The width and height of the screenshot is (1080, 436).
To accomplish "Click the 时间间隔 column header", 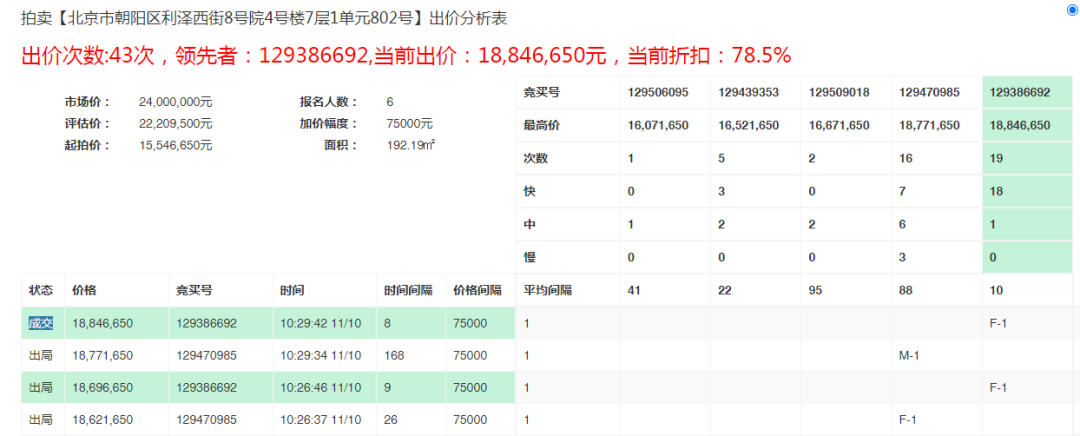I will pos(407,290).
